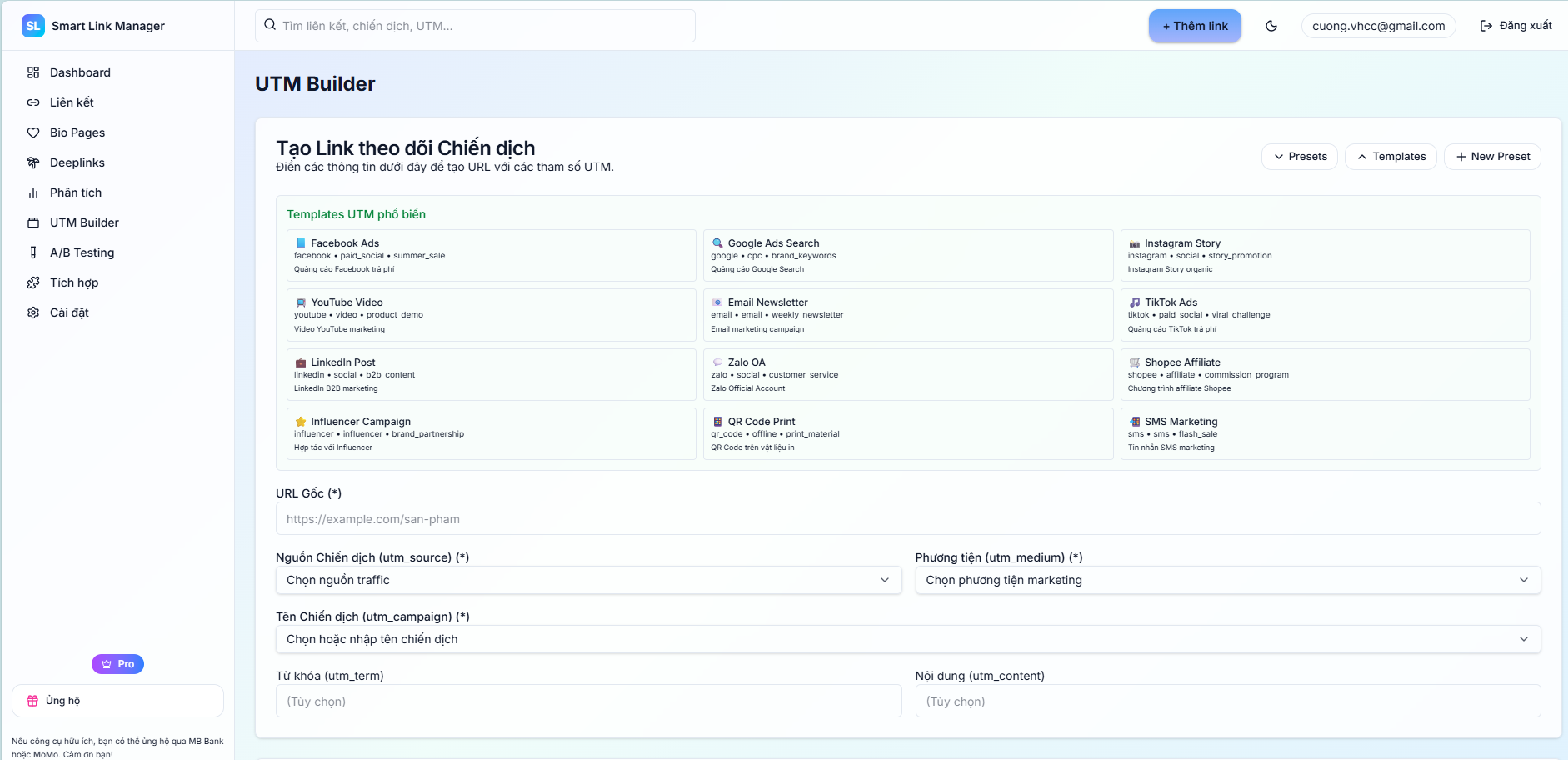
Task: Open Tích hợp integrations icon
Action: (x=33, y=282)
